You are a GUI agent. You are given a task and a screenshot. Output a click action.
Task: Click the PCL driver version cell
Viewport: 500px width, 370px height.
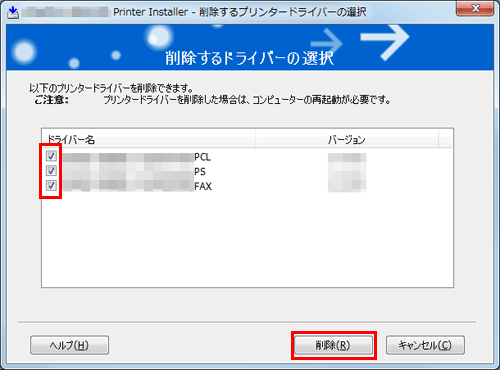coord(347,158)
